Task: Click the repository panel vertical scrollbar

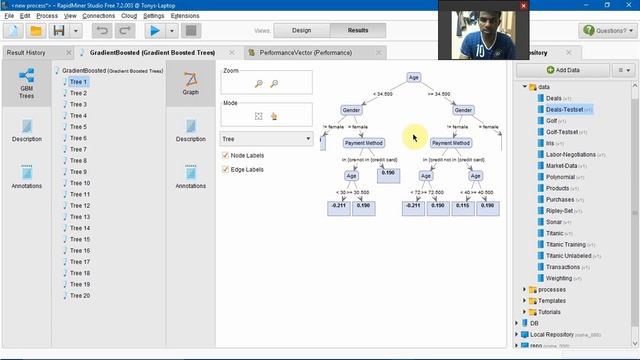Action: (x=635, y=213)
